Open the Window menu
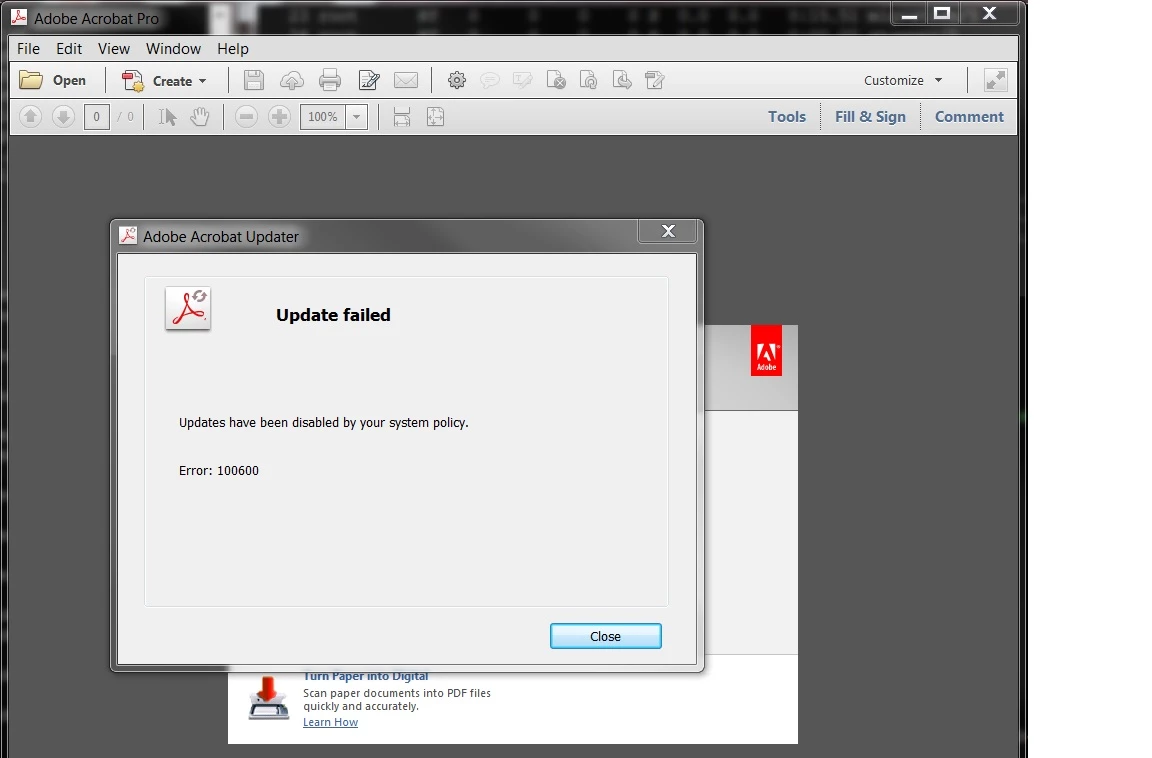The width and height of the screenshot is (1152, 758). click(173, 48)
